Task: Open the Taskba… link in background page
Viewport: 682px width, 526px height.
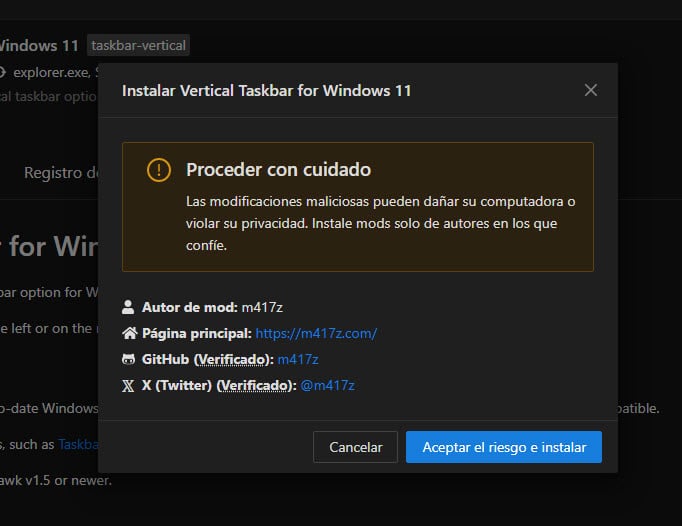Action: [x=78, y=444]
